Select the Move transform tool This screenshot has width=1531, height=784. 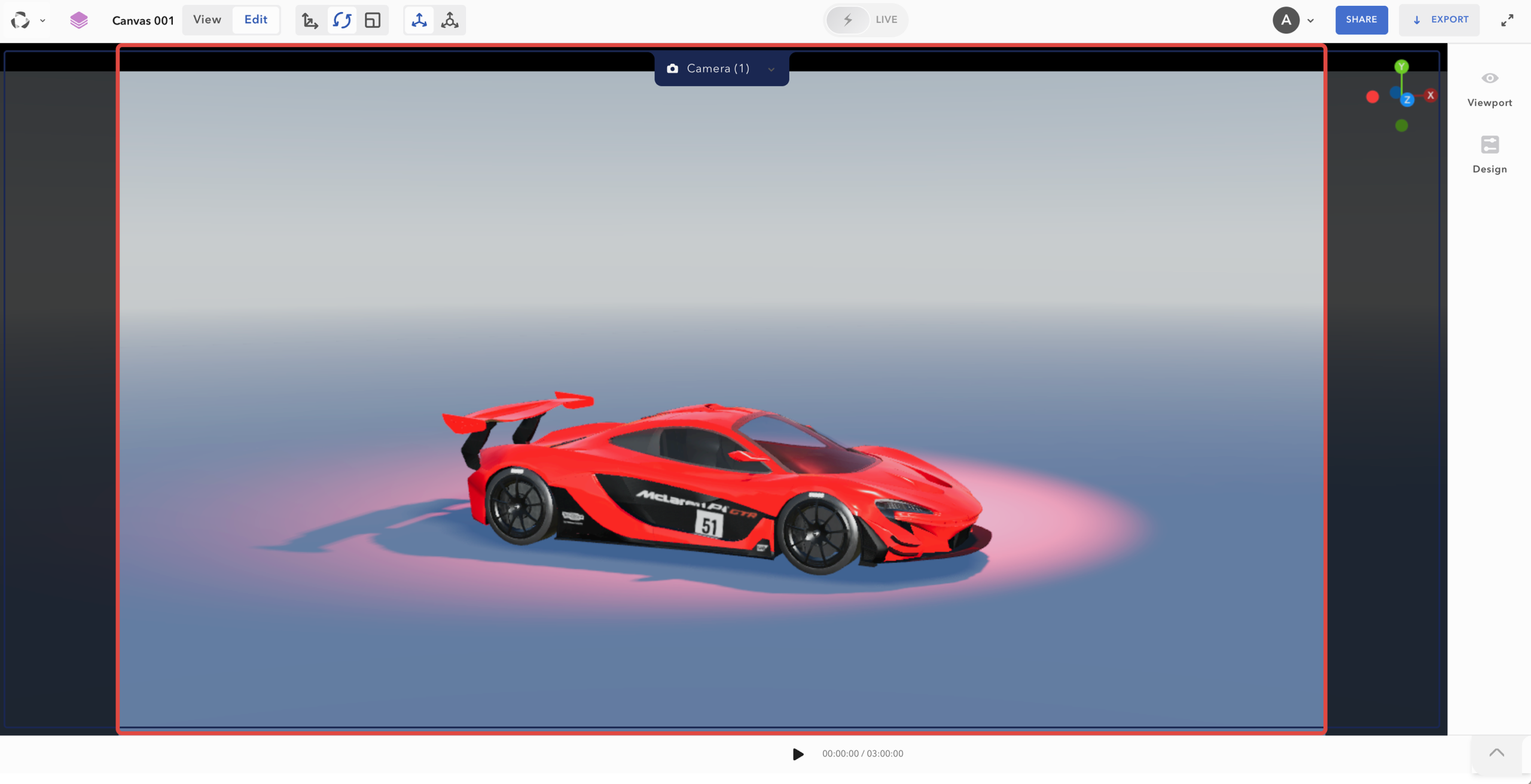(x=310, y=20)
